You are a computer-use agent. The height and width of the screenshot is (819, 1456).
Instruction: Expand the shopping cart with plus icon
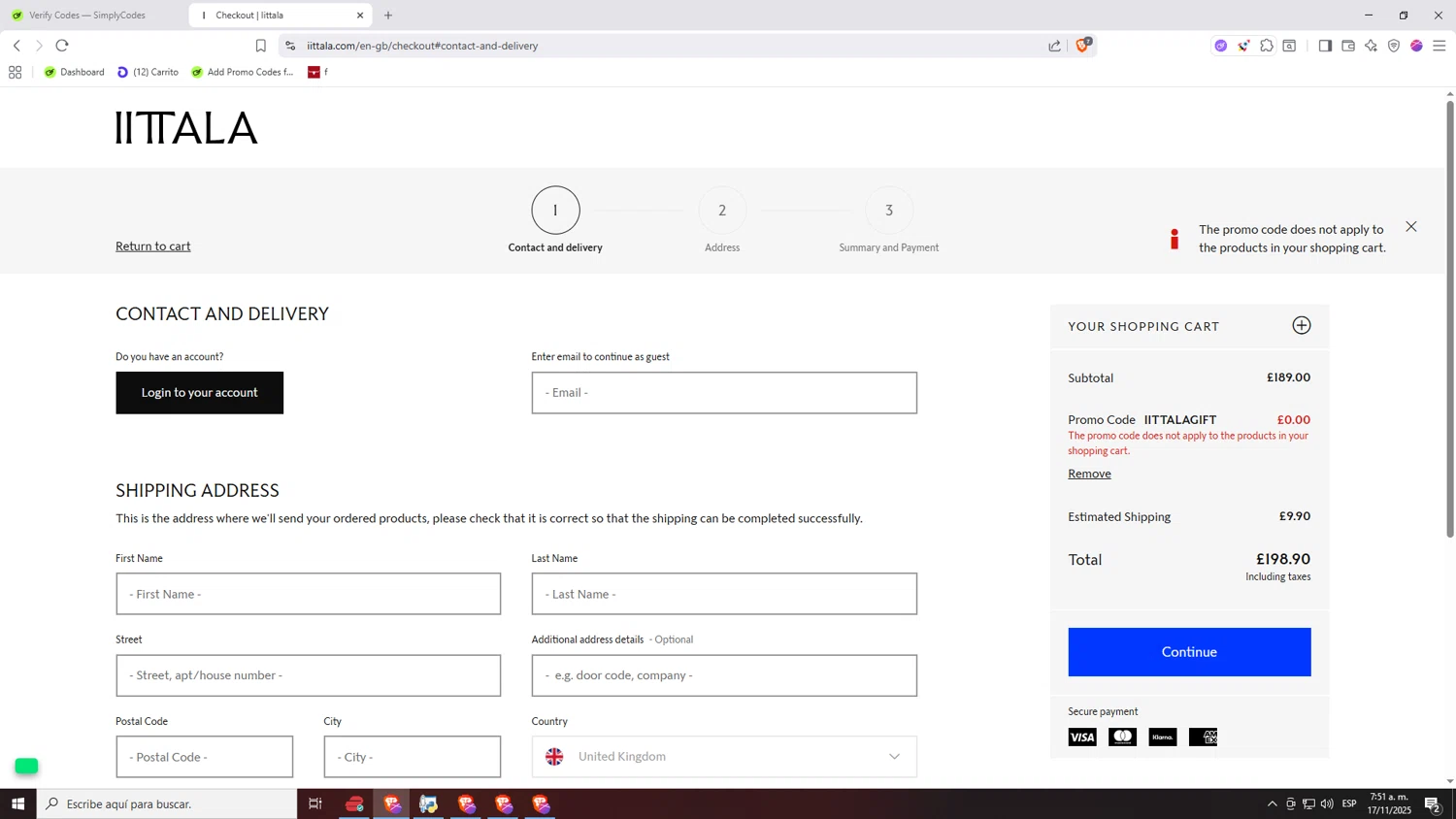click(x=1301, y=326)
